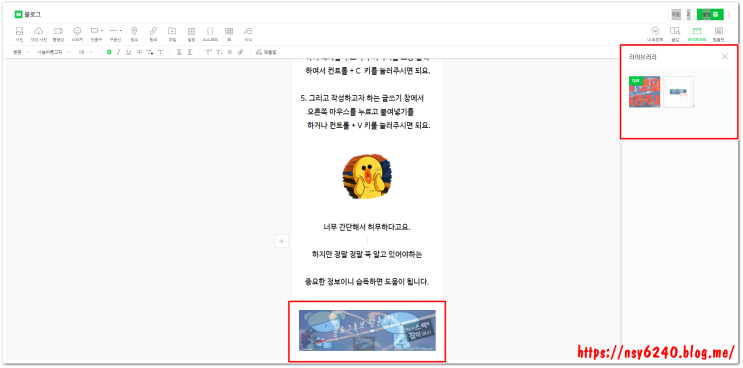The width and height of the screenshot is (743, 368).
Task: Open the three-dot more options menu
Action: pos(729,15)
